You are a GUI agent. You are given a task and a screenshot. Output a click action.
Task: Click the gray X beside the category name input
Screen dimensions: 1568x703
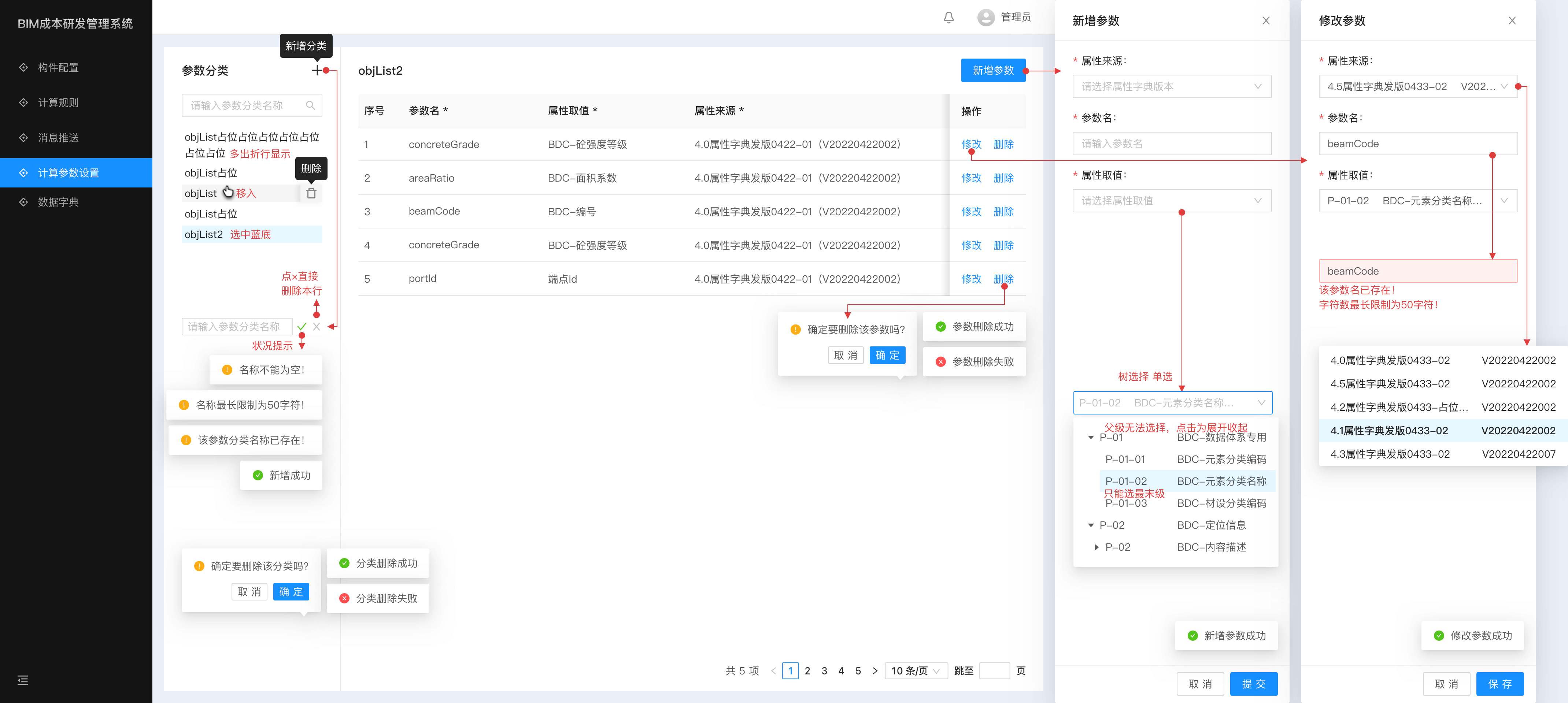click(x=317, y=327)
